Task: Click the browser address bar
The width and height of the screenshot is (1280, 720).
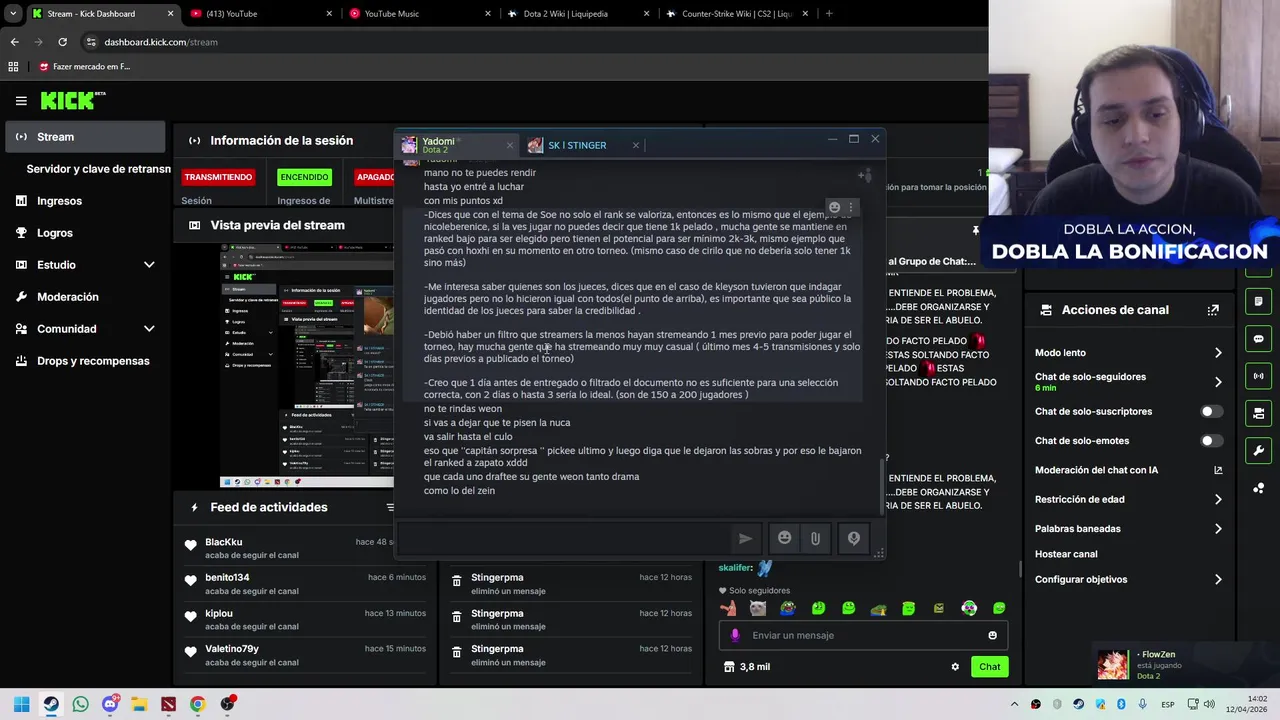Action: (x=530, y=42)
